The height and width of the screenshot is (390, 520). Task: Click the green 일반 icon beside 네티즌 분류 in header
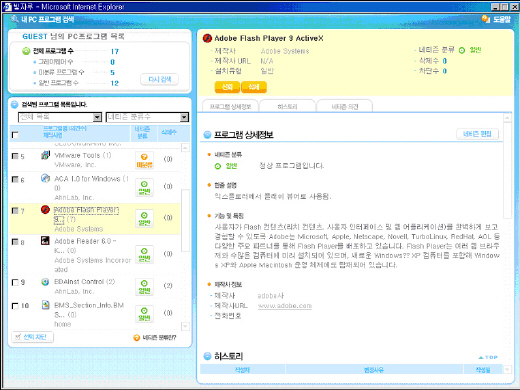tap(462, 50)
